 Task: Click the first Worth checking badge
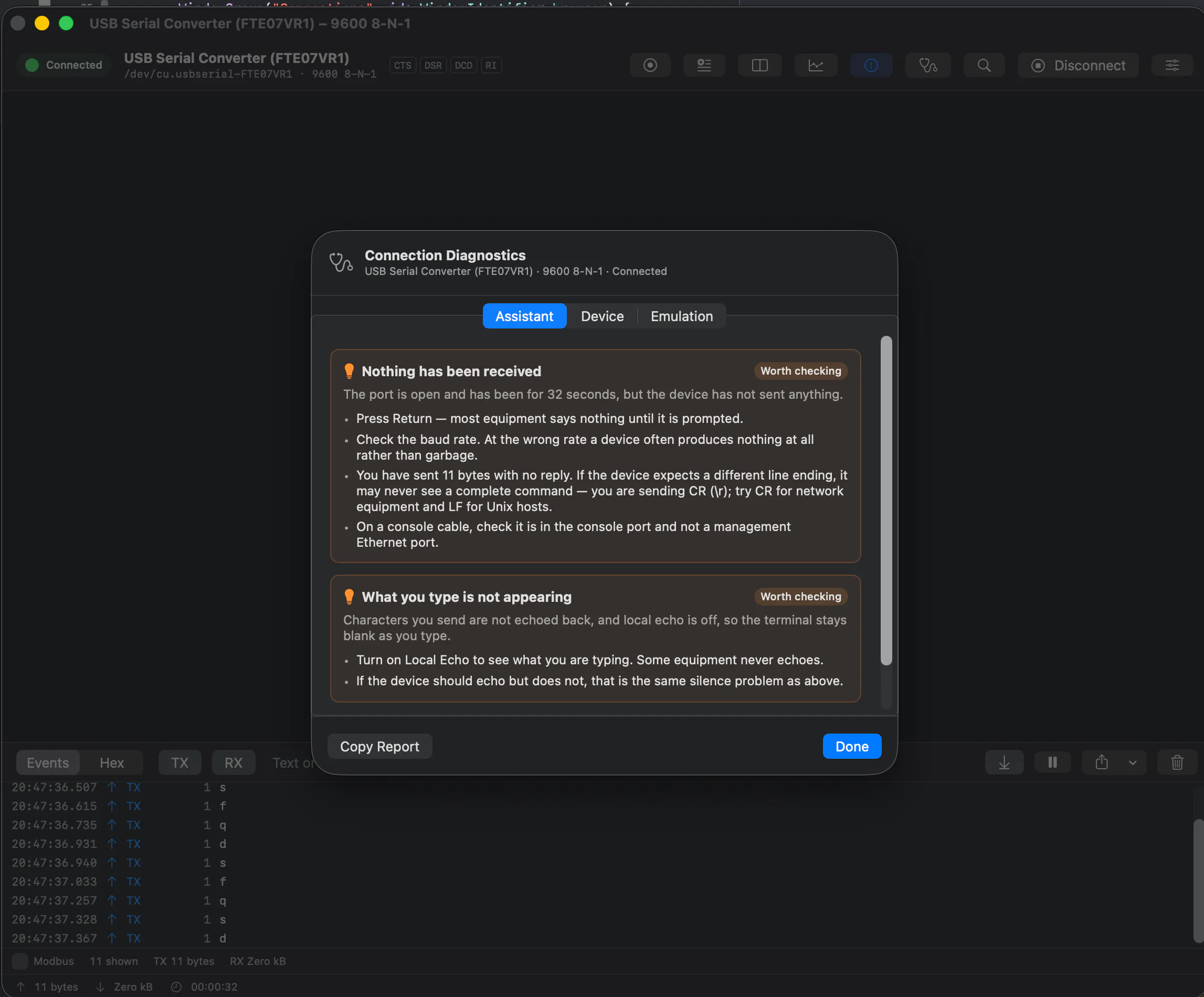tap(800, 371)
